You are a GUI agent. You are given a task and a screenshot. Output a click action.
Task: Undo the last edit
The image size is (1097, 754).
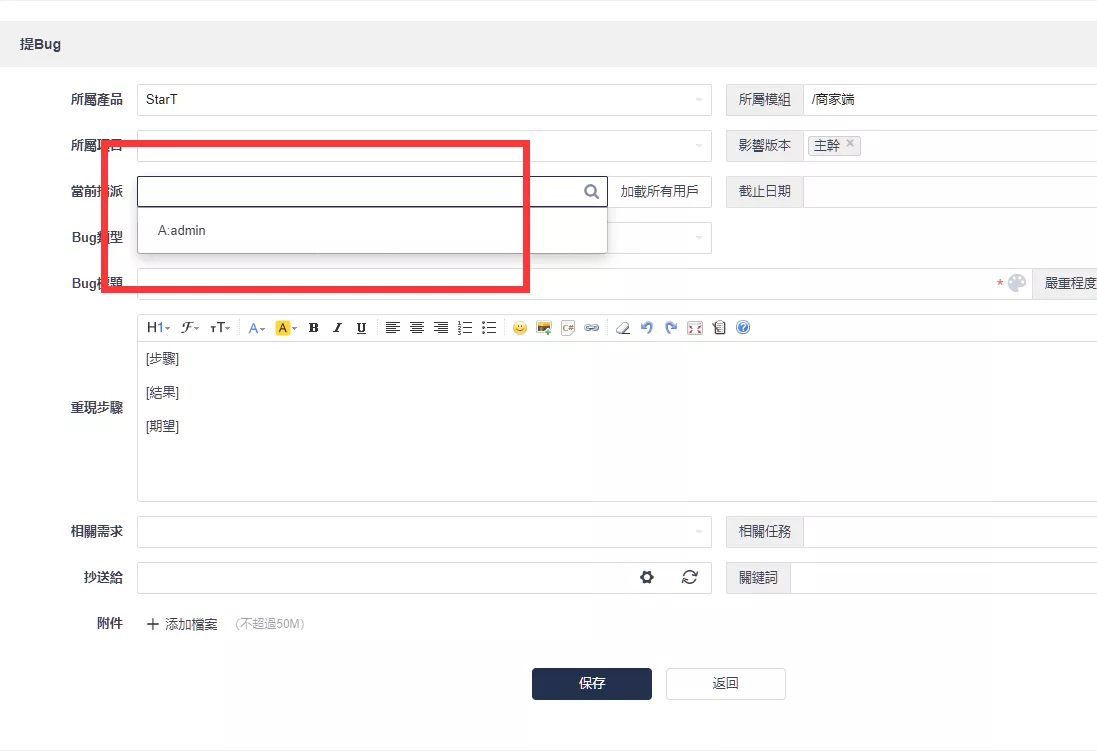tap(646, 327)
